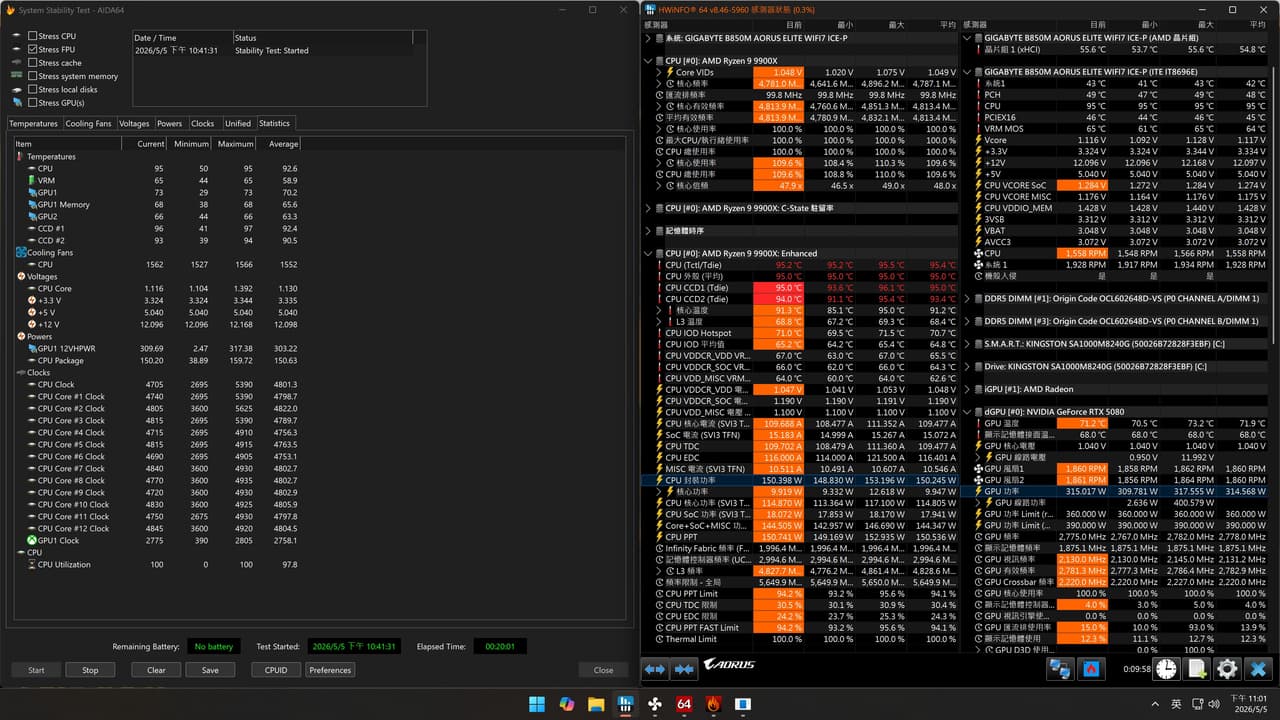Click the Cooling Fans group icon in AIDA64
This screenshot has height=720, width=1280.
20,252
